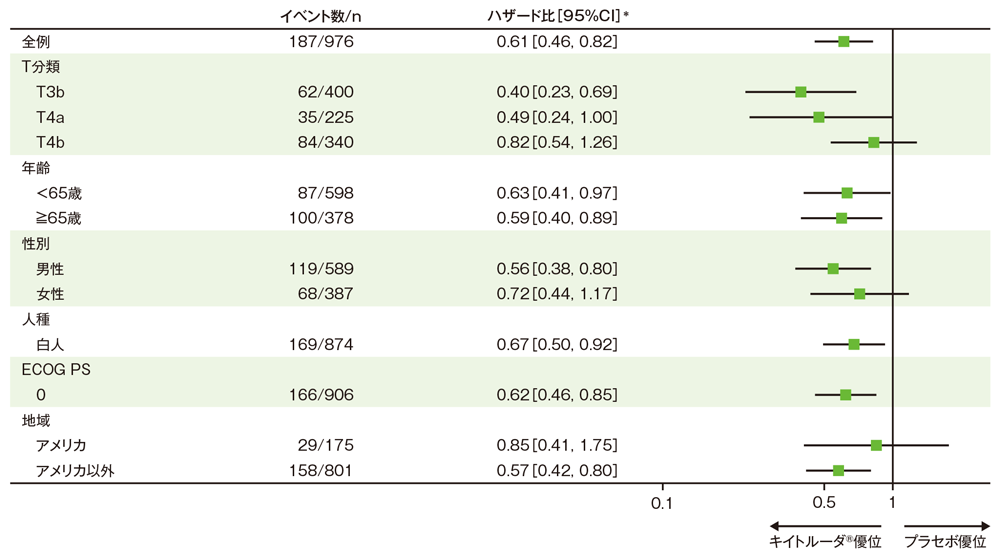
Task: Select the <65歳 green marker
Action: [847, 193]
